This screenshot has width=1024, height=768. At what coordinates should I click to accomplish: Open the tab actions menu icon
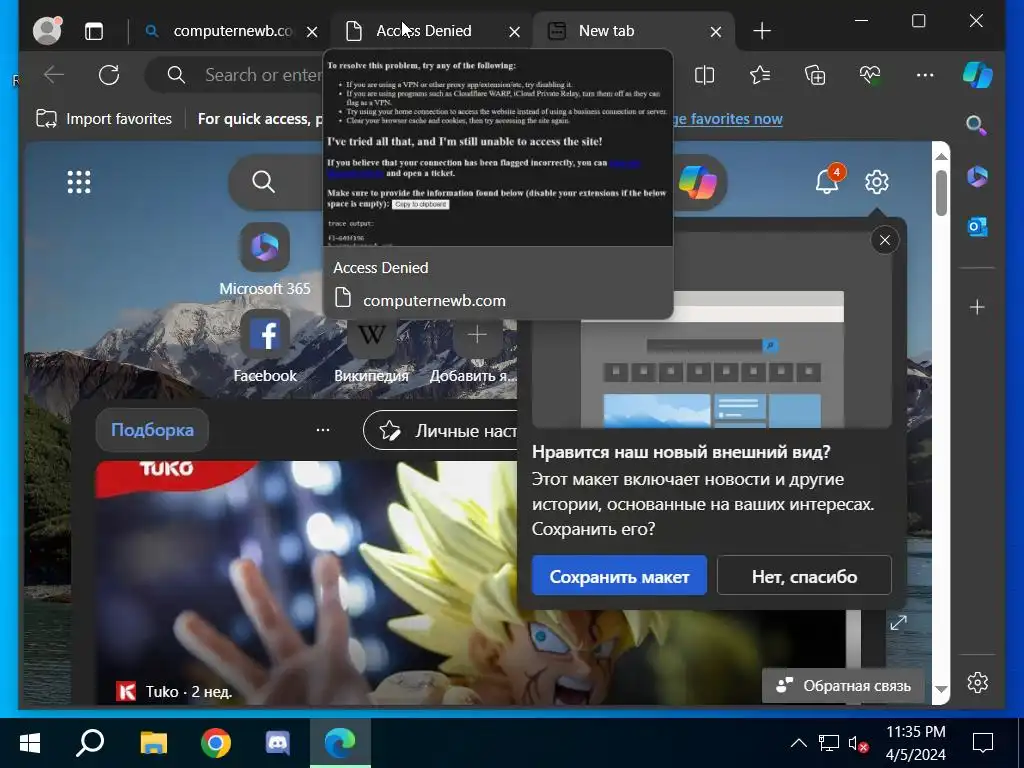94,31
